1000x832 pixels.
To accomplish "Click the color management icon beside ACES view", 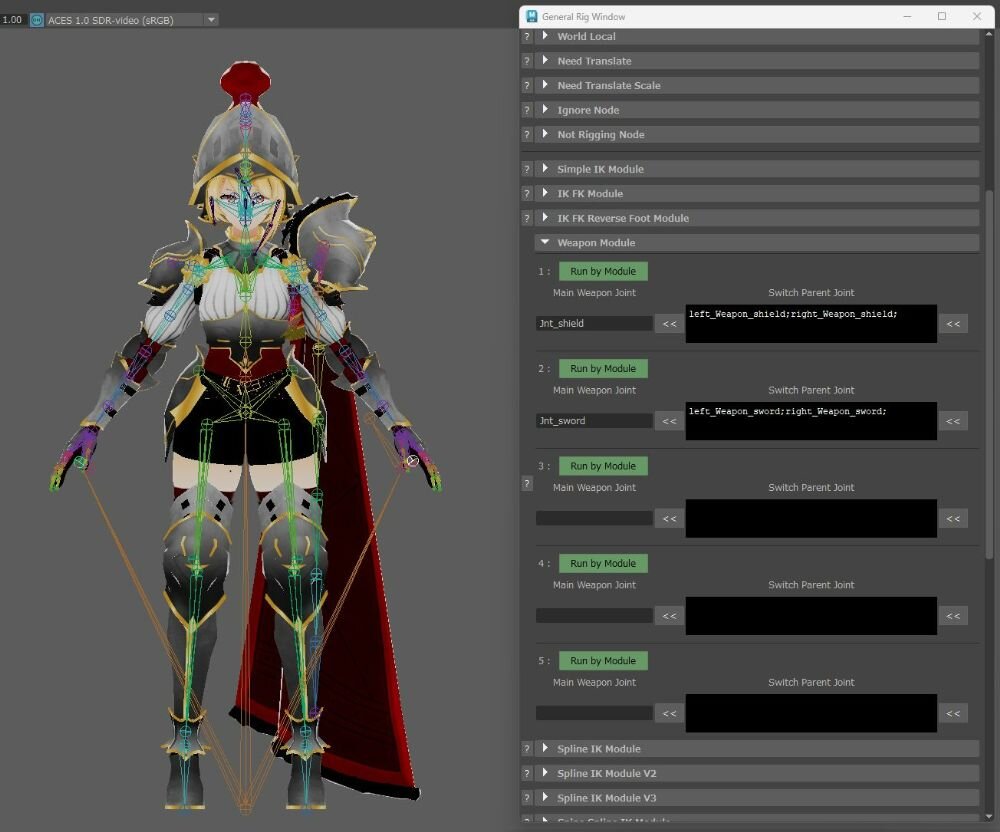I will pos(37,19).
